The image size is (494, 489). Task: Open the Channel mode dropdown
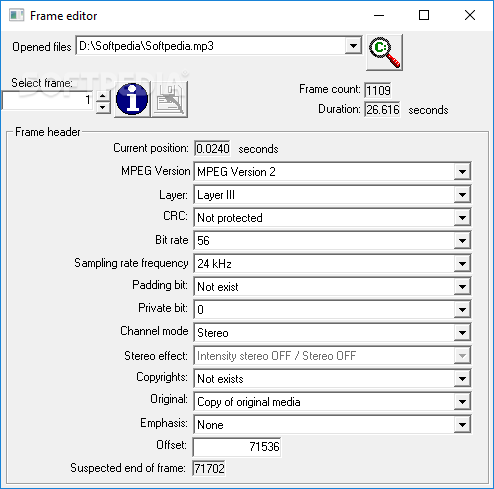coord(462,333)
